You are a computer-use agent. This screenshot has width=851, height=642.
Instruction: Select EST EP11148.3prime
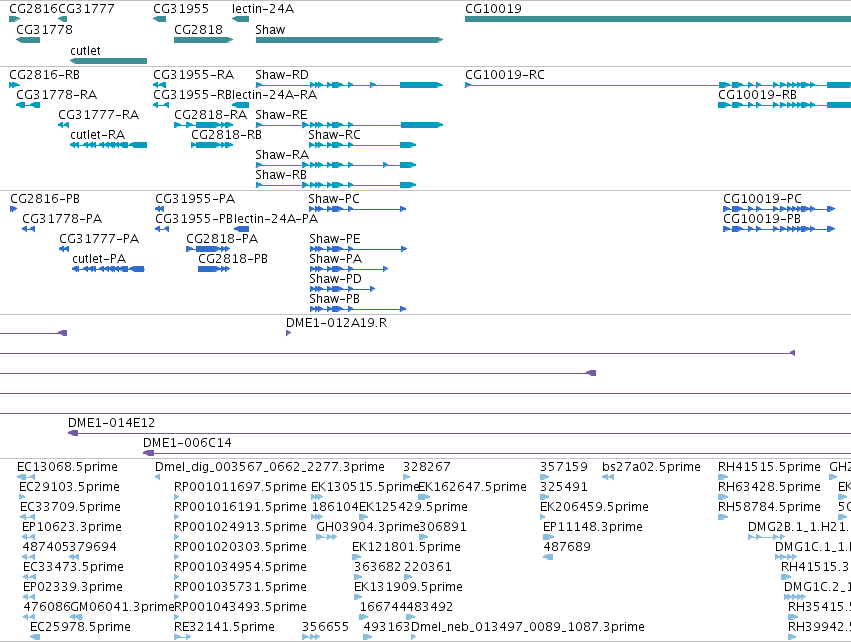coord(548,537)
